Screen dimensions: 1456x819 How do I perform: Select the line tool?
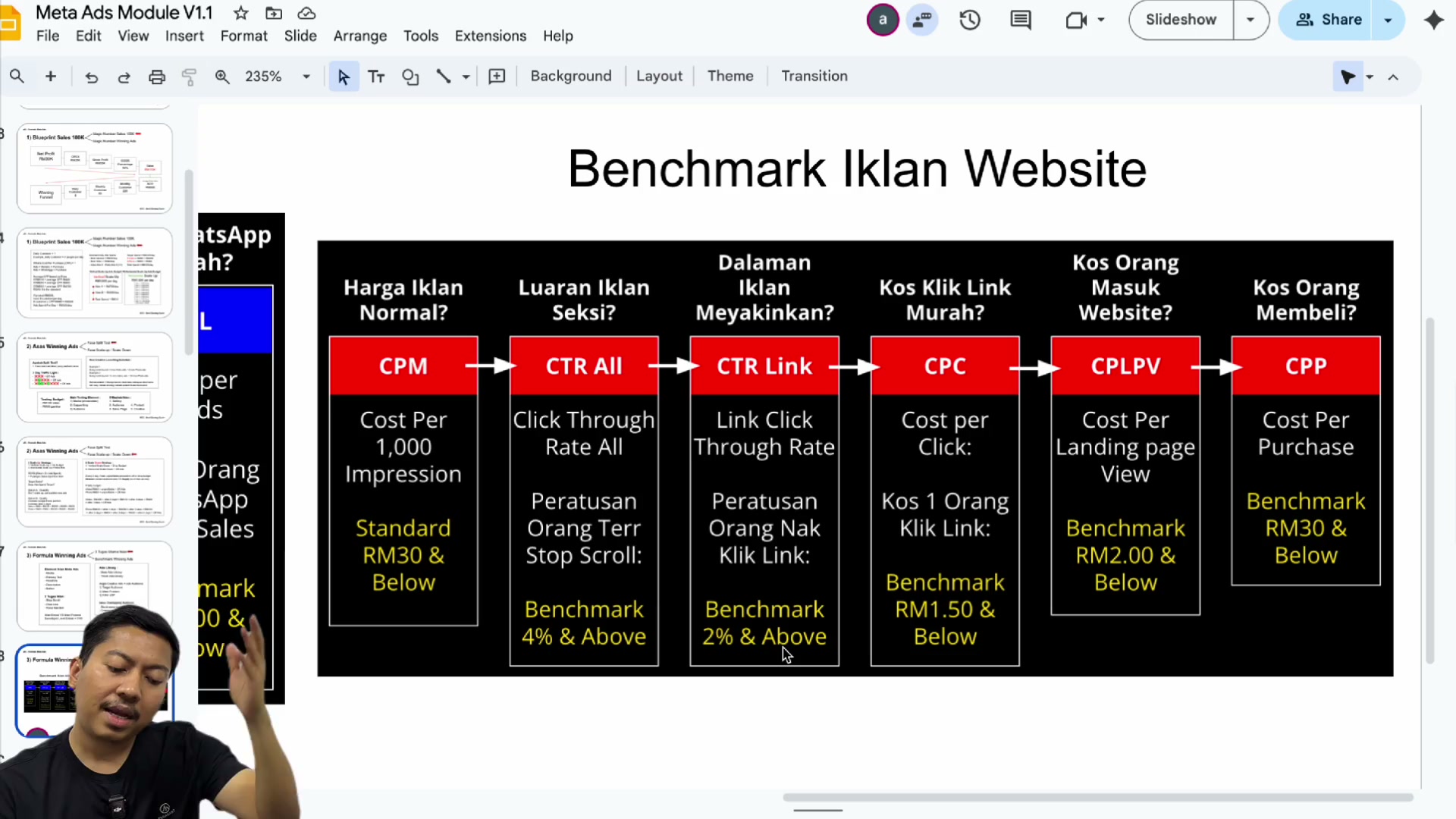444,77
